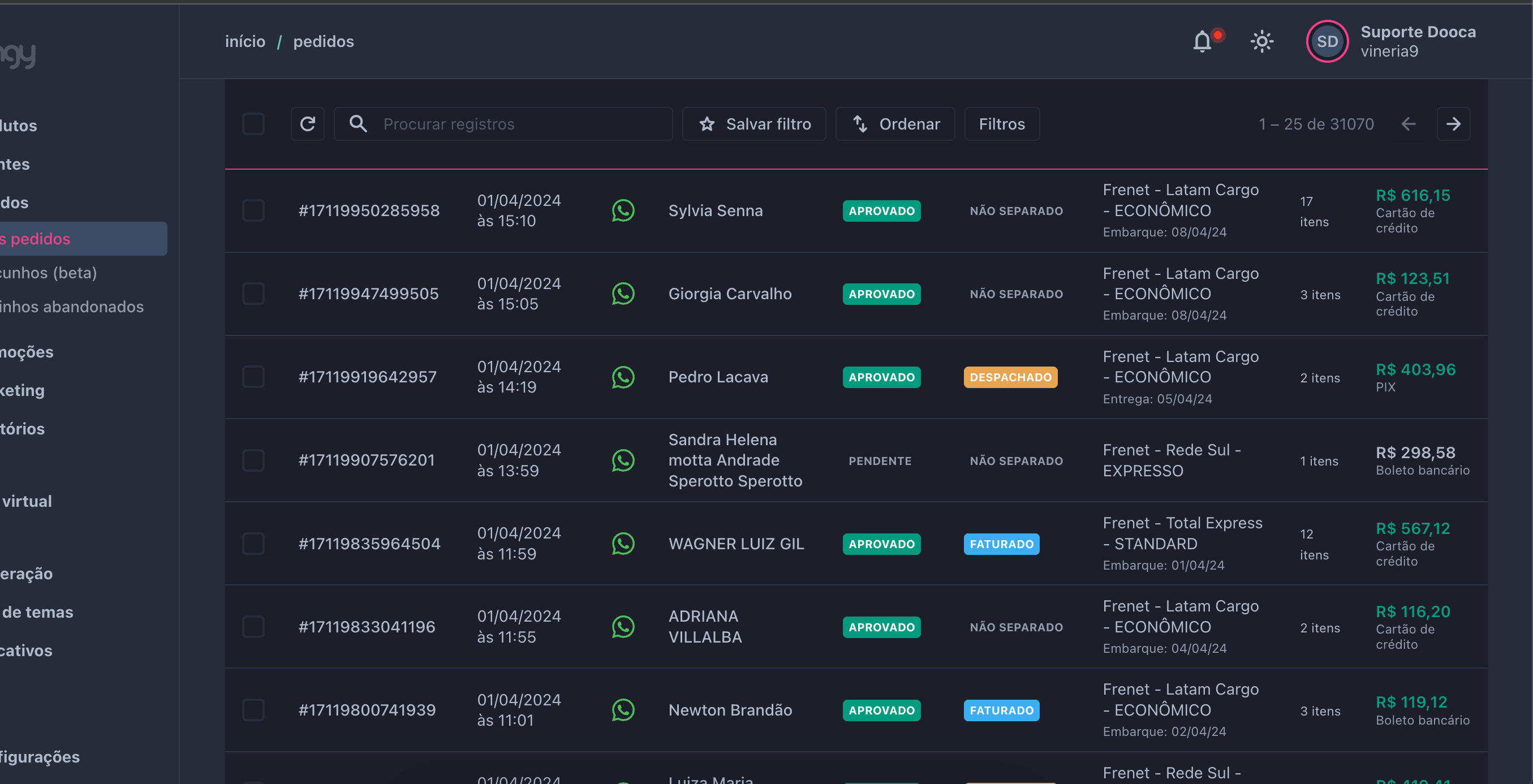Viewport: 1533px width, 784px height.
Task: Open produtos sidebar section
Action: click(19, 126)
